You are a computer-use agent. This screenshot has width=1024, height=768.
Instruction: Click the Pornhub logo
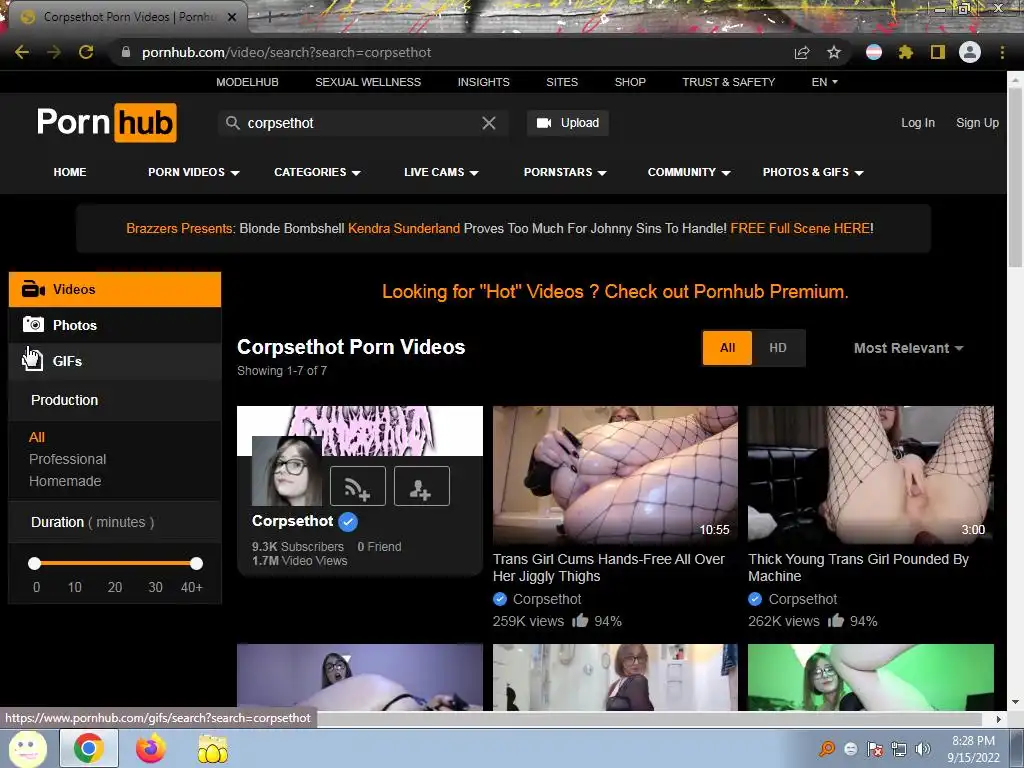106,123
